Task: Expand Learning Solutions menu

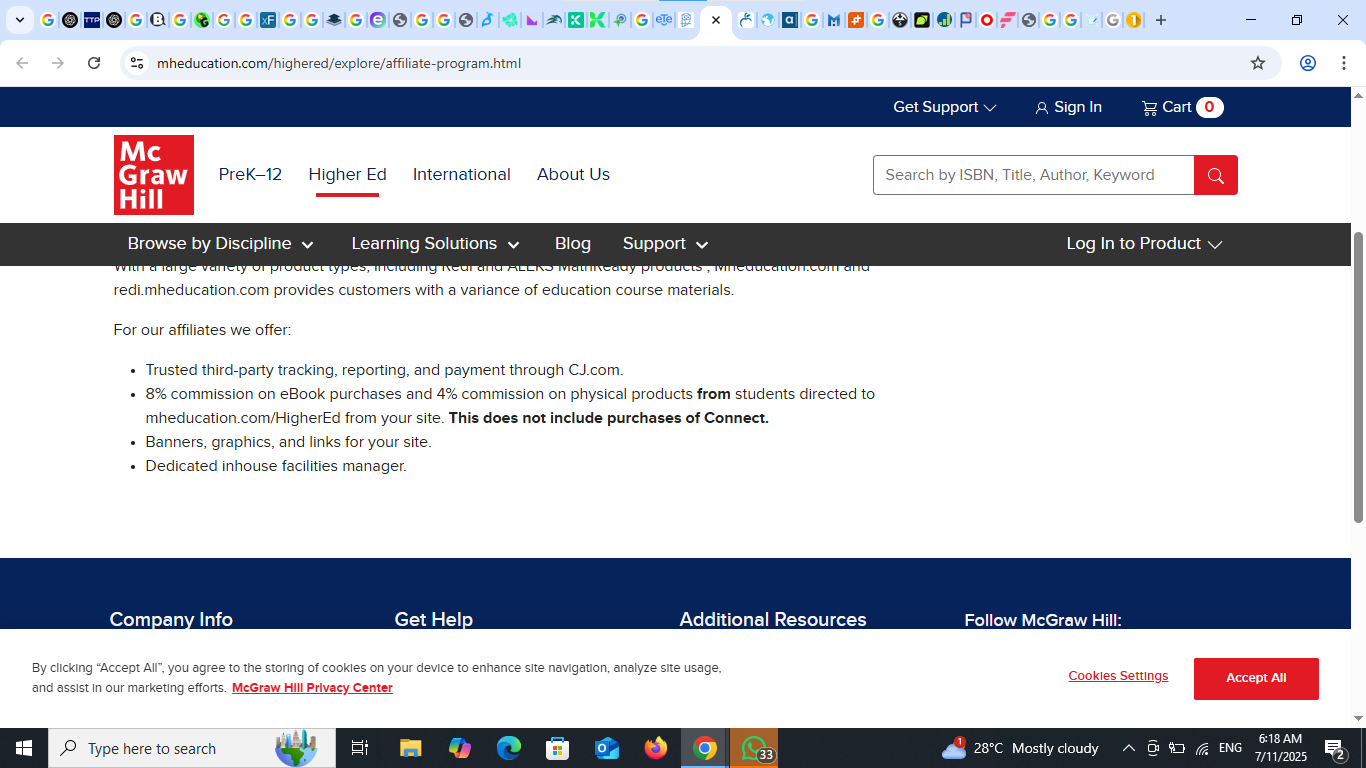Action: [x=435, y=244]
